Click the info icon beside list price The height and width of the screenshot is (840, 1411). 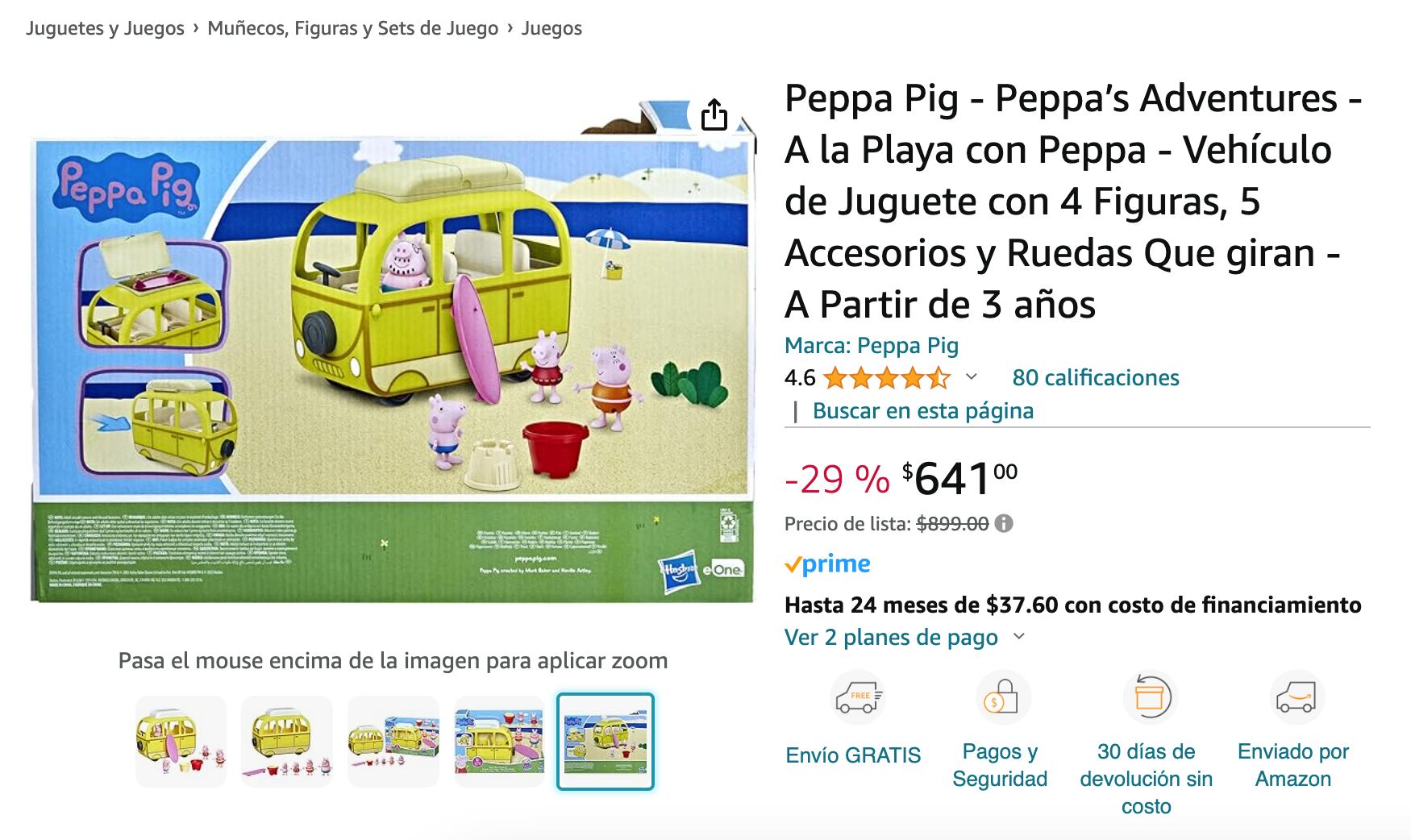click(x=1004, y=524)
